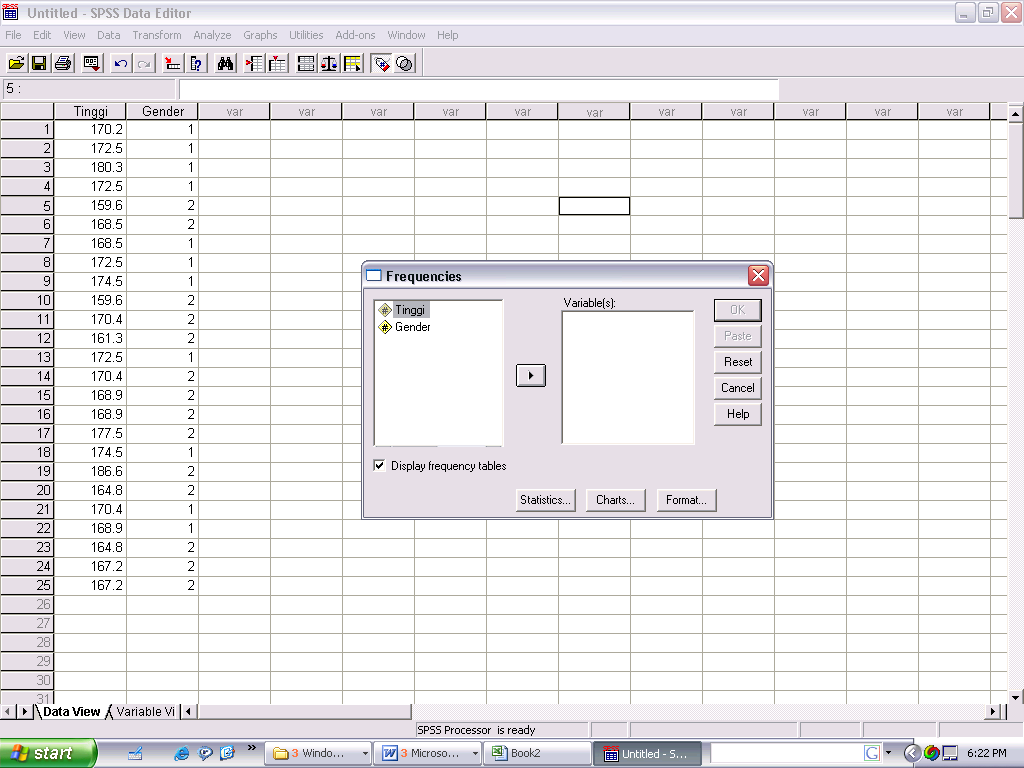This screenshot has height=768, width=1024.
Task: Click the Google search box dropdown arrow
Action: pyautogui.click(x=888, y=753)
